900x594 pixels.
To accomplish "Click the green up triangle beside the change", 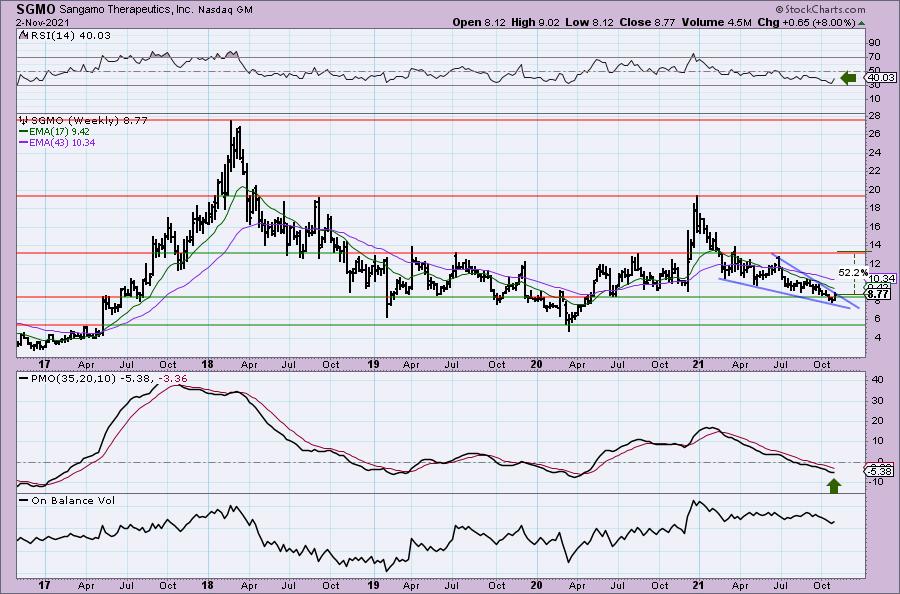I will [861, 23].
